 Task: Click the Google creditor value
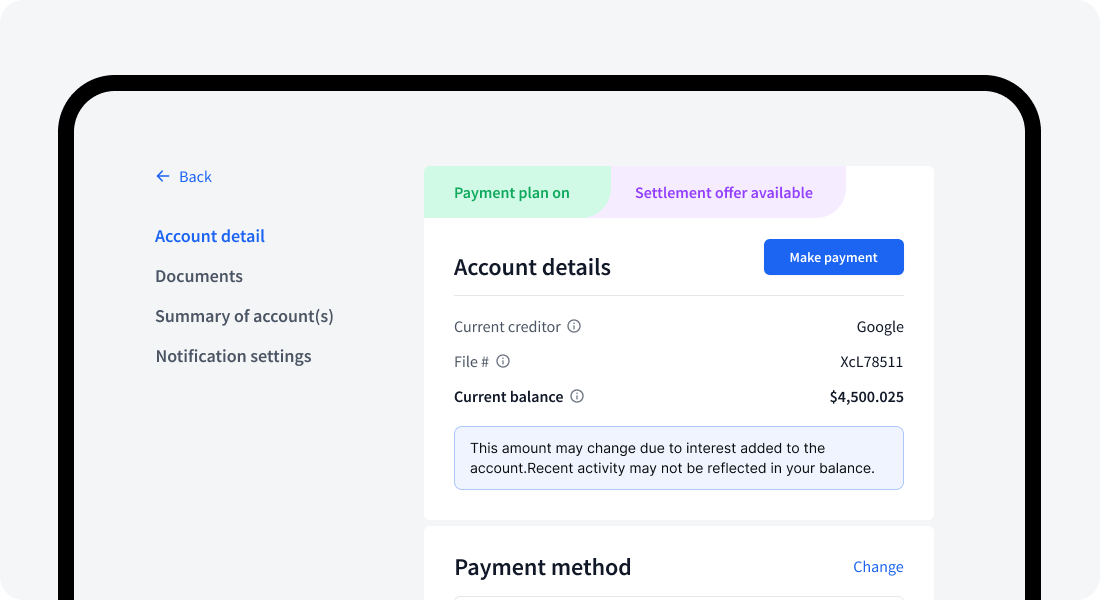coord(880,327)
